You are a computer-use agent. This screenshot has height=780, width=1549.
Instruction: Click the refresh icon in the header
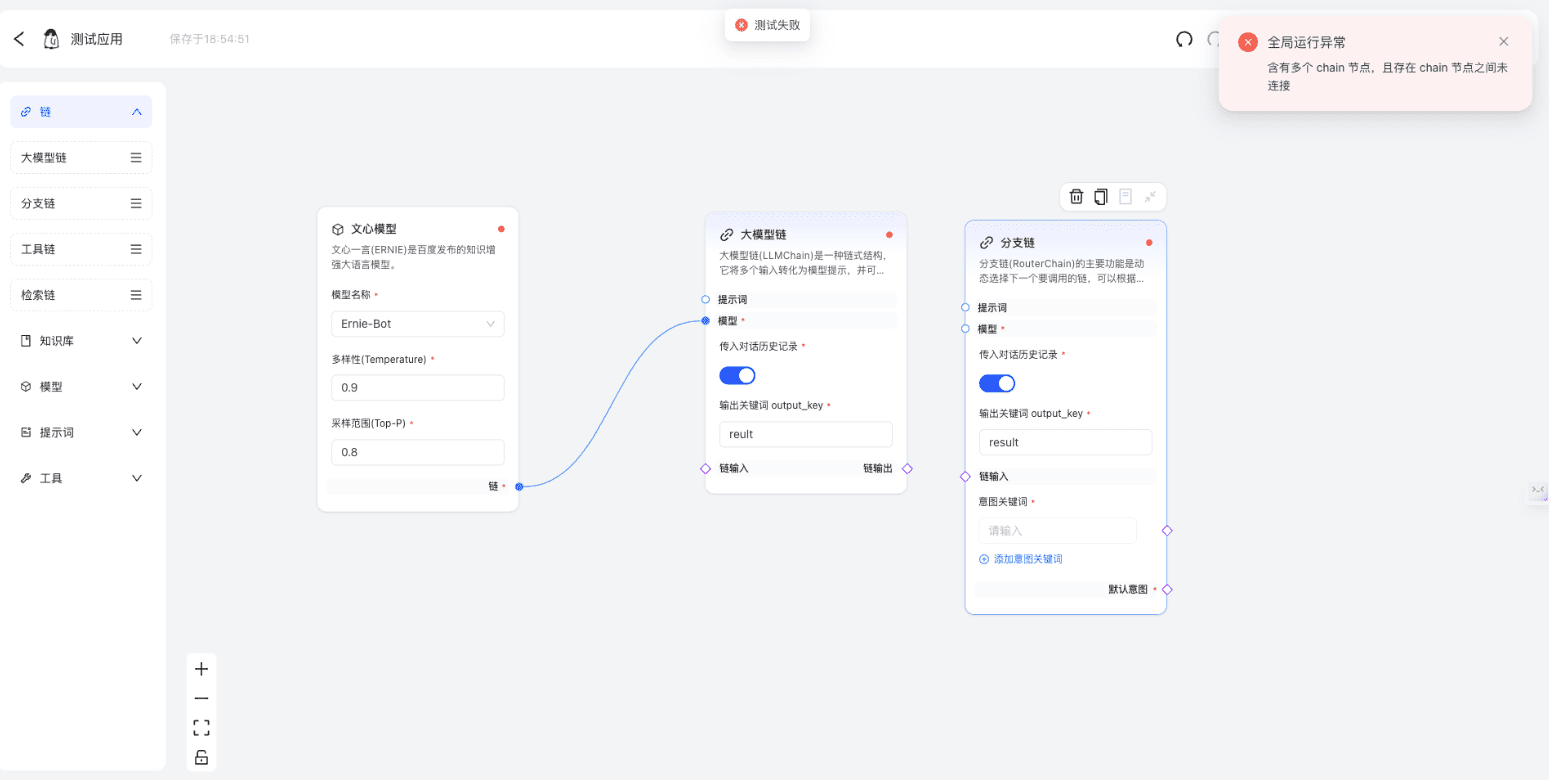(x=1184, y=39)
